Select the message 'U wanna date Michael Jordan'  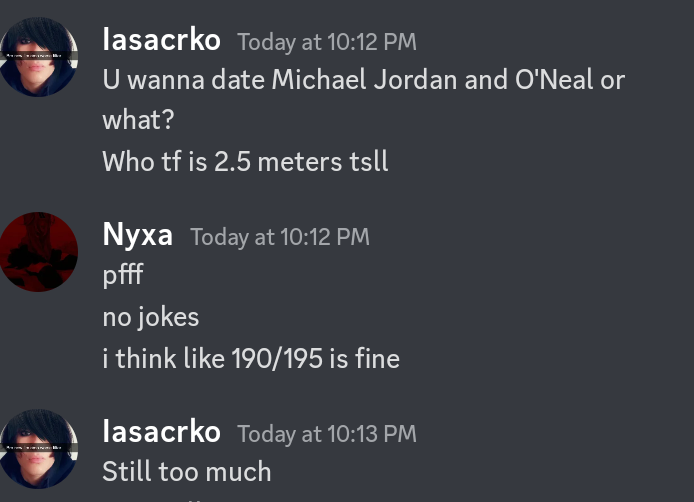[x=363, y=100]
